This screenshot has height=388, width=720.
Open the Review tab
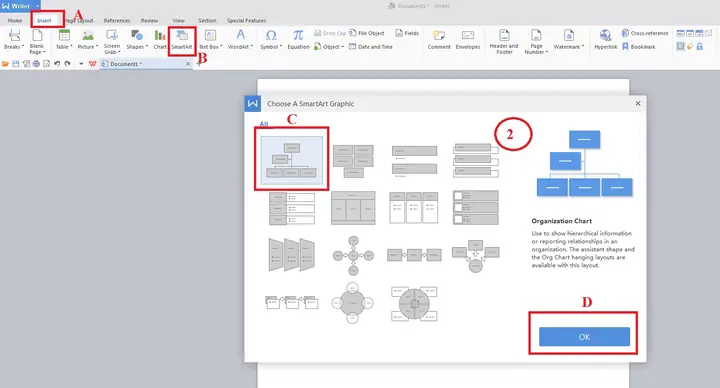pyautogui.click(x=149, y=21)
